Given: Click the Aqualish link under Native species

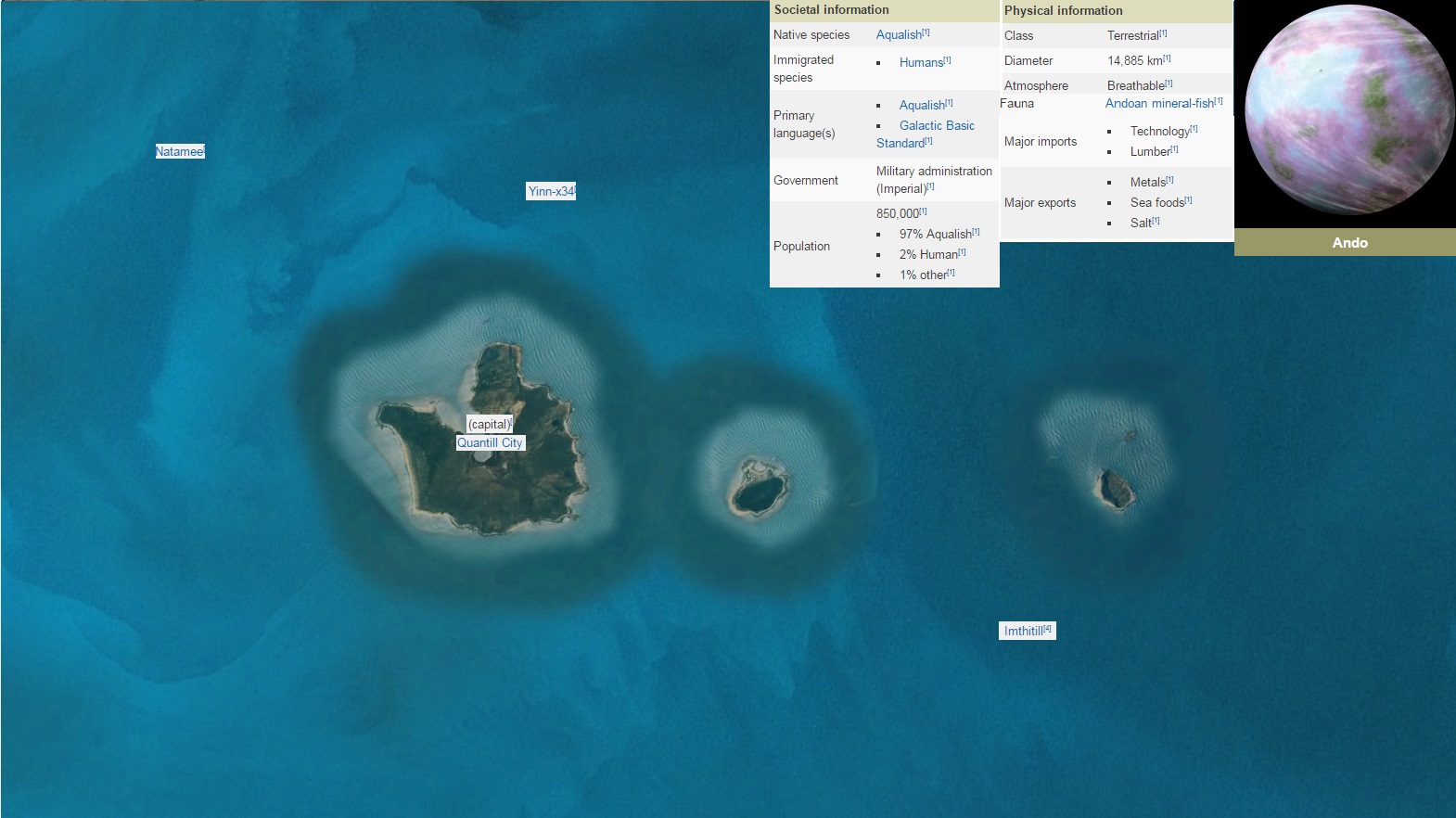Looking at the screenshot, I should tap(899, 35).
